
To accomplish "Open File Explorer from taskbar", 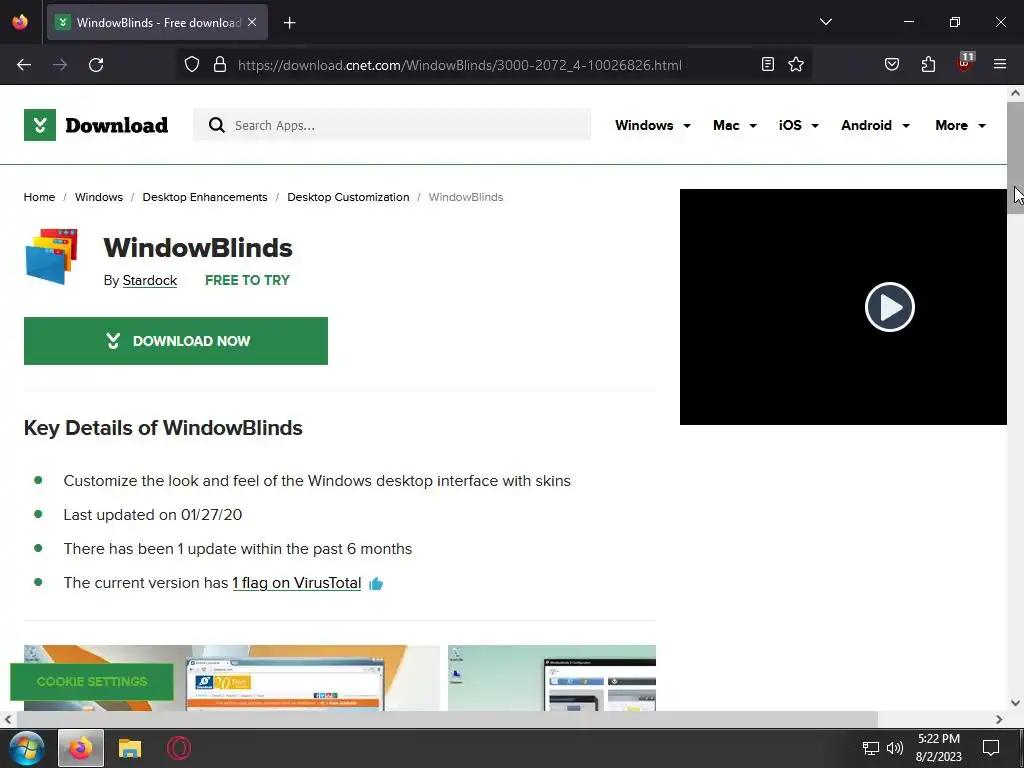I will 130,748.
